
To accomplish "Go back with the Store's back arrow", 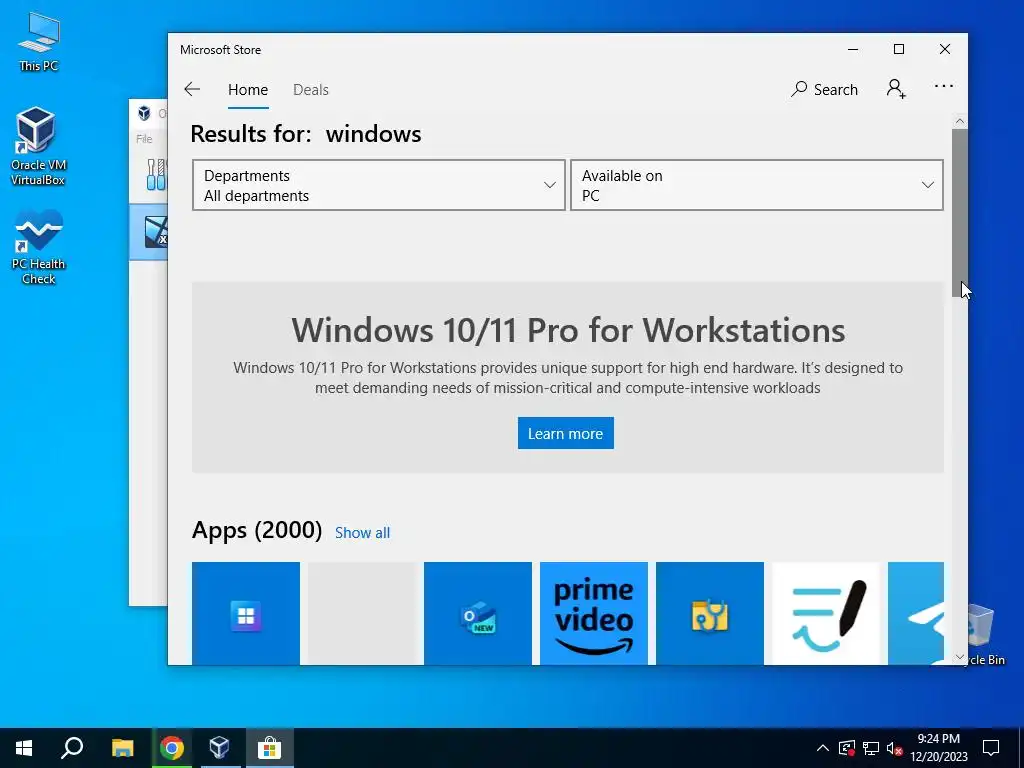I will coord(192,89).
